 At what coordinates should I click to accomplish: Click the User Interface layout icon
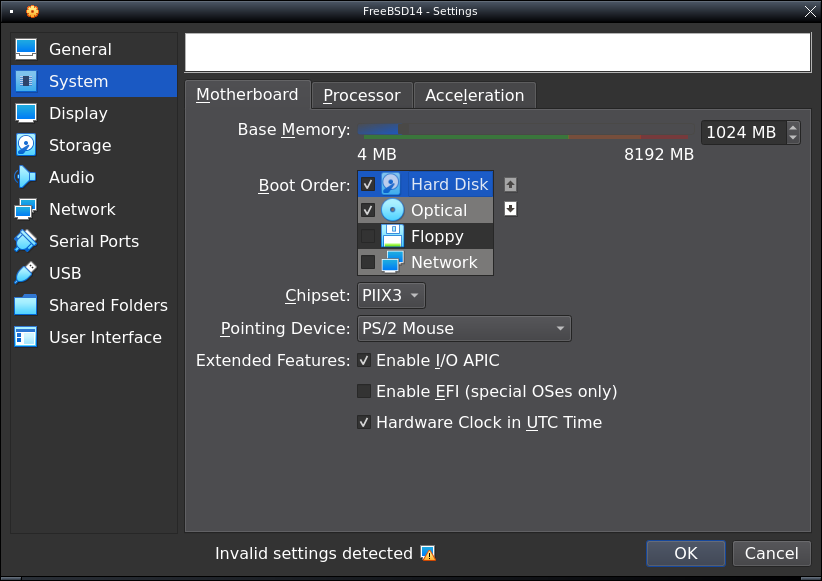pyautogui.click(x=26, y=337)
